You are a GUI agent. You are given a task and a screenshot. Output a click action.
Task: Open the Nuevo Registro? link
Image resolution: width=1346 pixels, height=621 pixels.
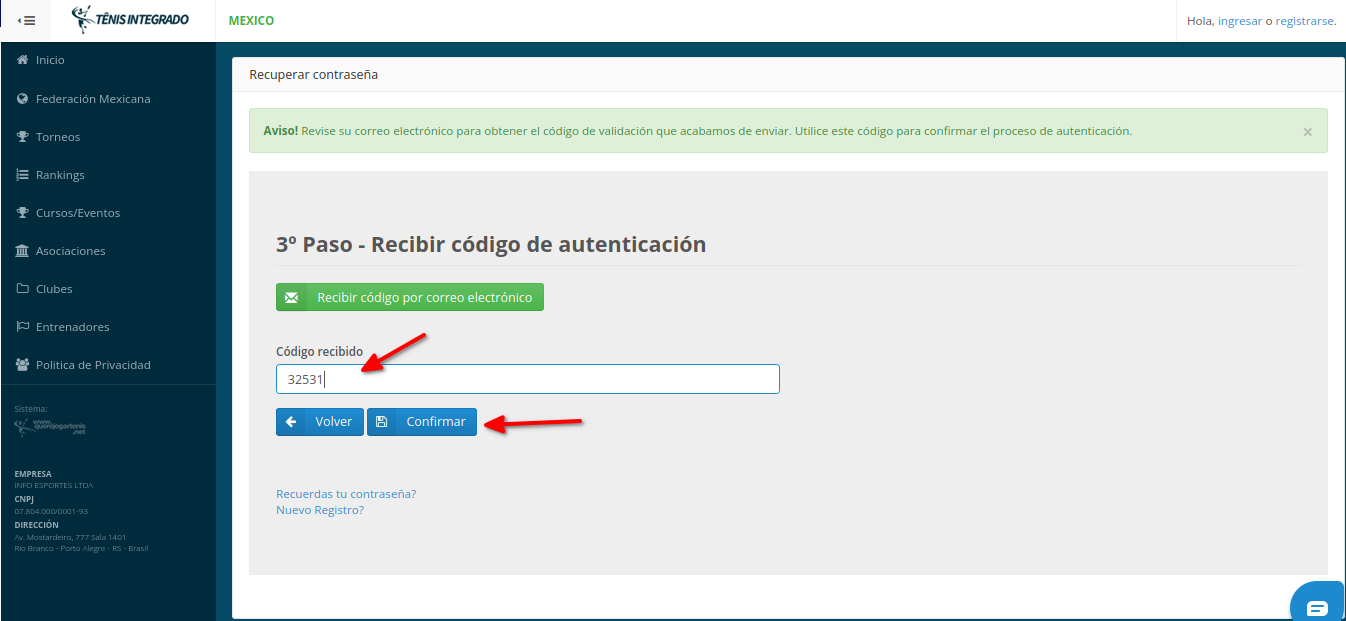pos(320,510)
